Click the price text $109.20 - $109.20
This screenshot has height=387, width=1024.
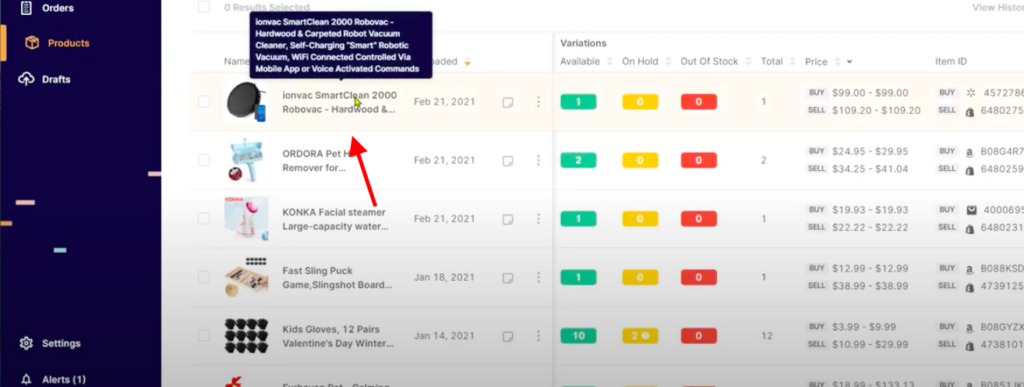pyautogui.click(x=876, y=110)
